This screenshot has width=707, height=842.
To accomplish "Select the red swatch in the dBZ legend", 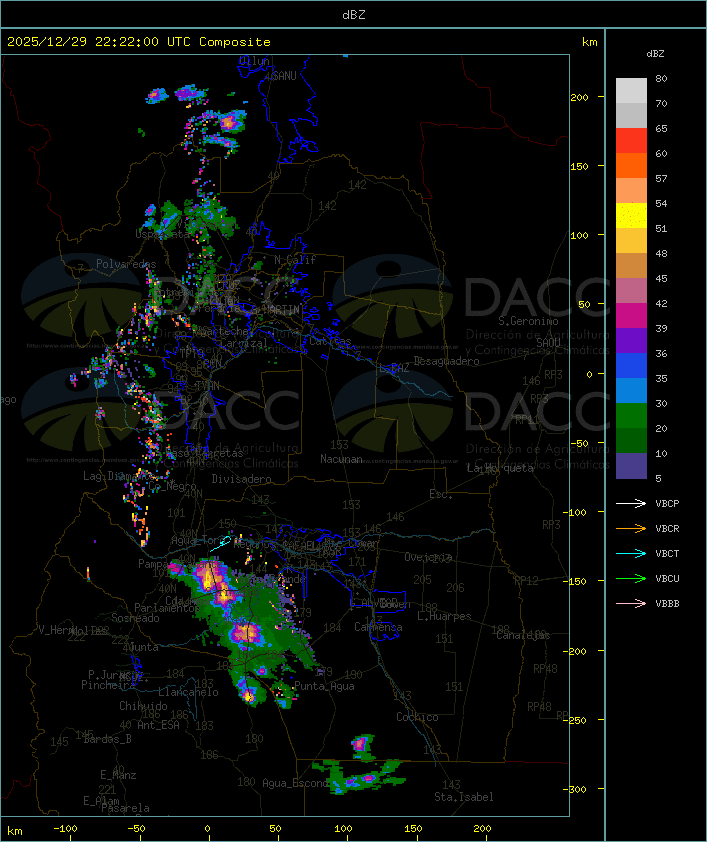I will [x=631, y=141].
